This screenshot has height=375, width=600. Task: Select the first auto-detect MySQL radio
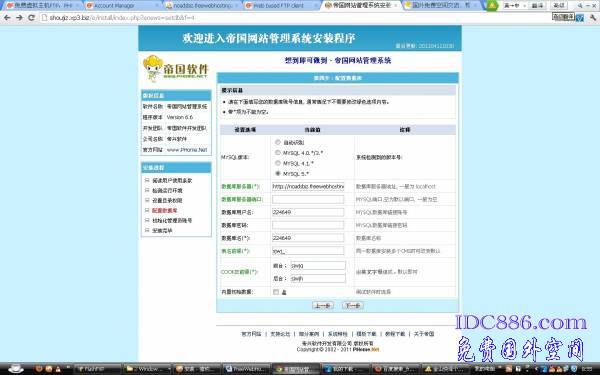(278, 142)
